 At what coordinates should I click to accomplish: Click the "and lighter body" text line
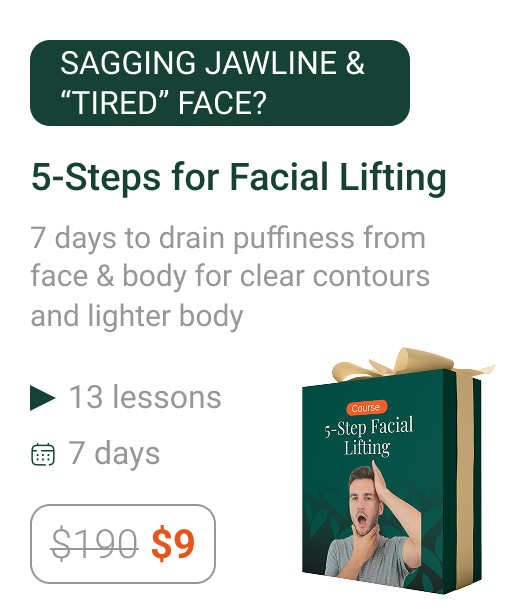(x=137, y=316)
